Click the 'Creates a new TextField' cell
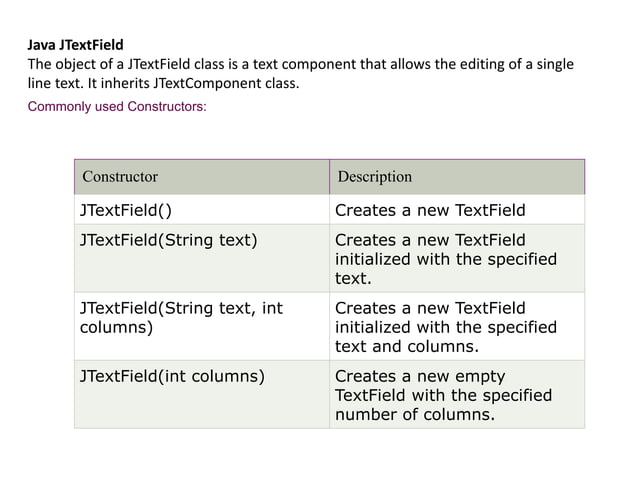Image resolution: width=638 pixels, height=478 pixels. pos(430,210)
